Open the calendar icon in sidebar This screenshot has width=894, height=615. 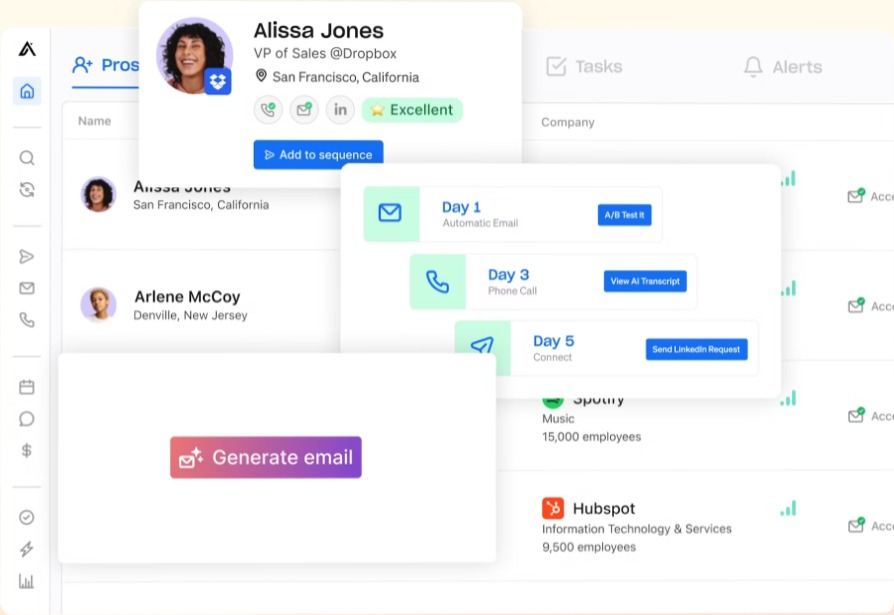coord(27,387)
